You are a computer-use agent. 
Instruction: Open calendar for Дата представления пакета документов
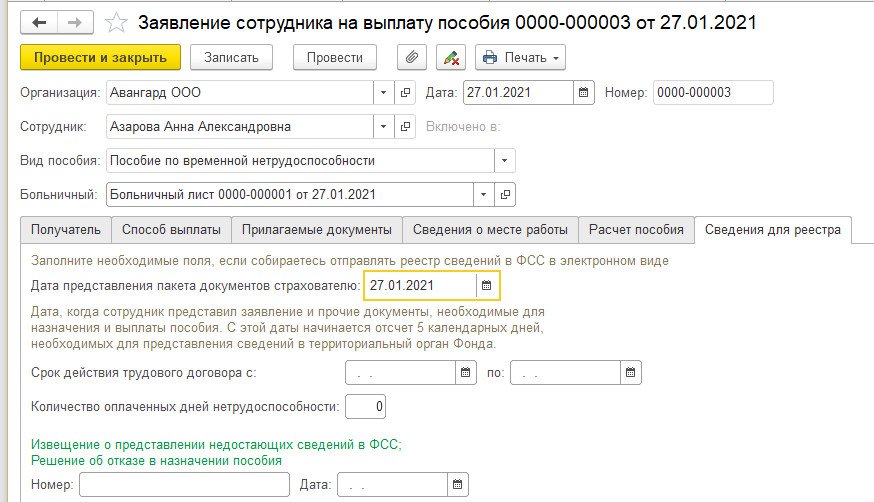pos(487,286)
